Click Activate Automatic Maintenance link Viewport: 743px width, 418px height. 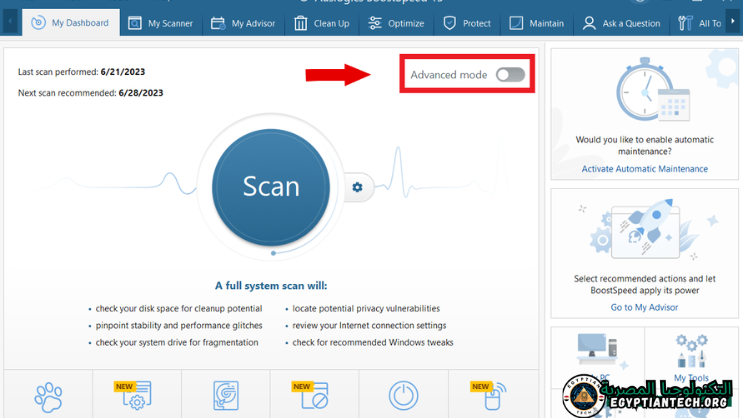point(644,169)
